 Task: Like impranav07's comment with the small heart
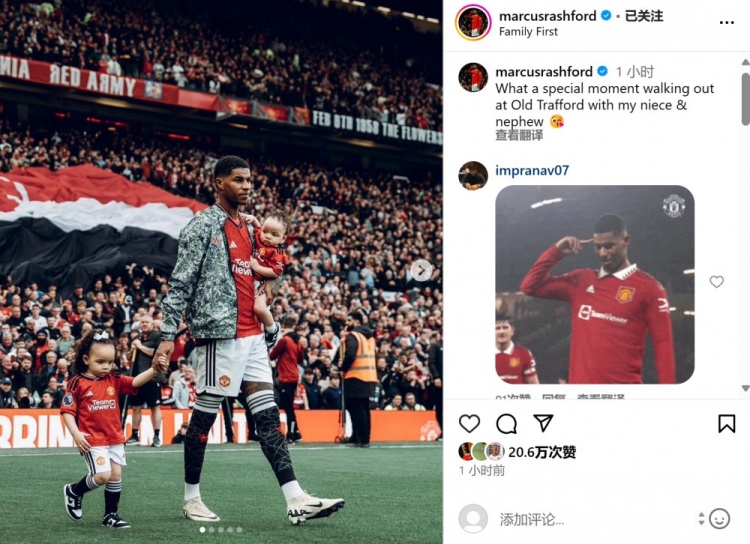click(x=716, y=282)
